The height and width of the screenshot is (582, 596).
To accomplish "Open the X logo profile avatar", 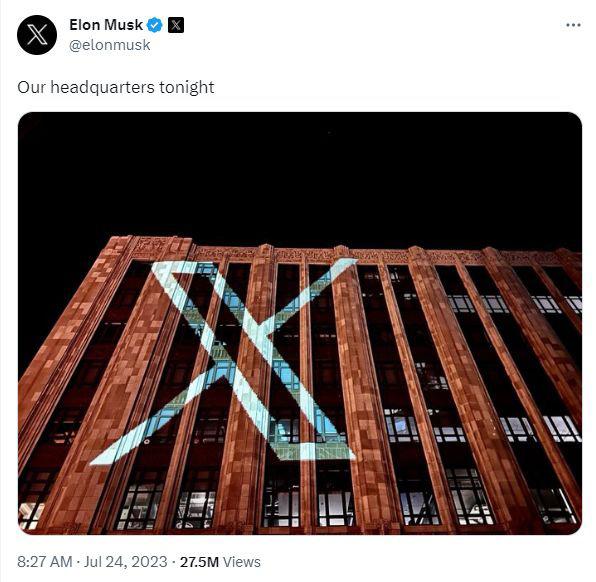I will point(37,35).
